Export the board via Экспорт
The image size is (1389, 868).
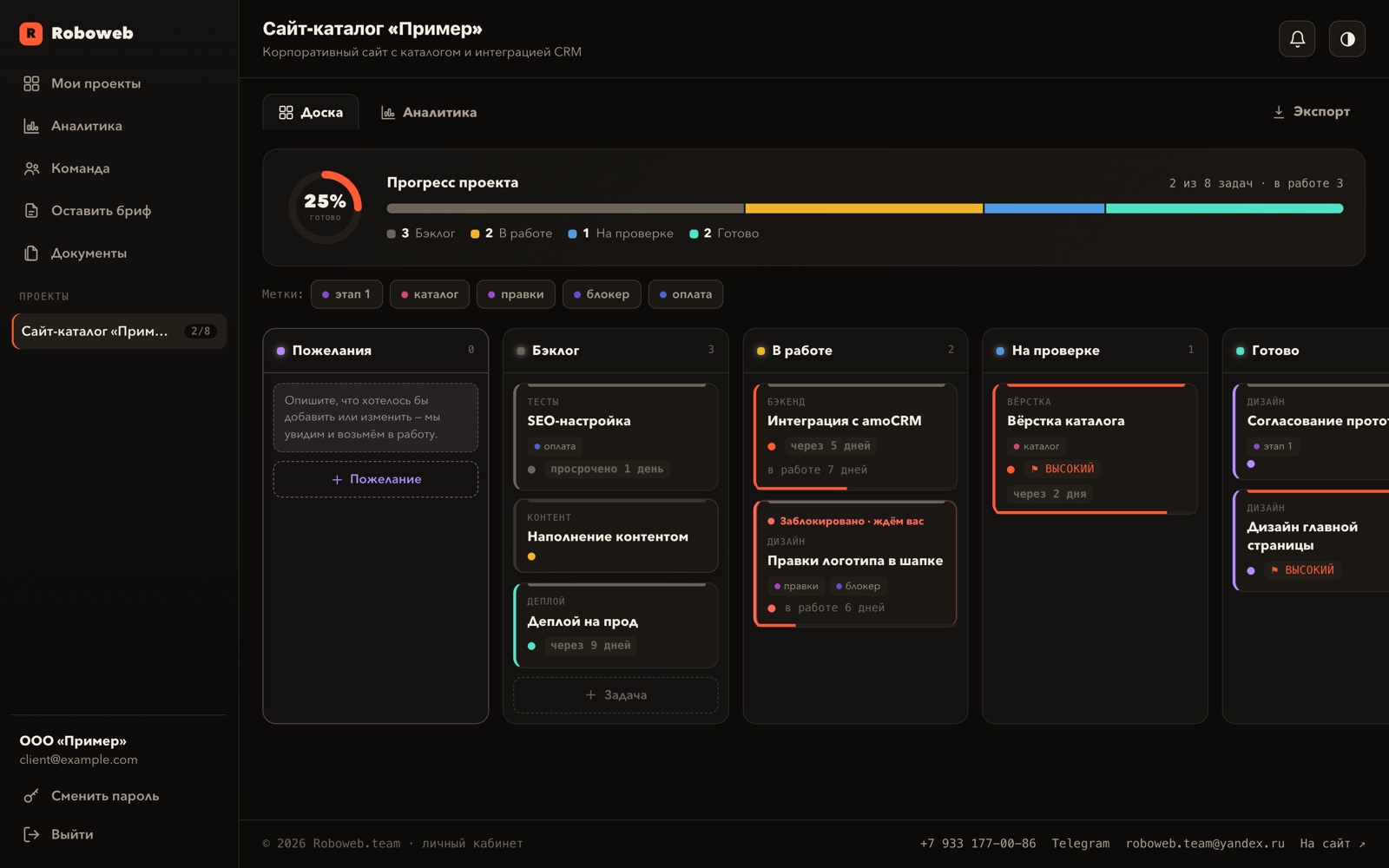tap(1311, 112)
